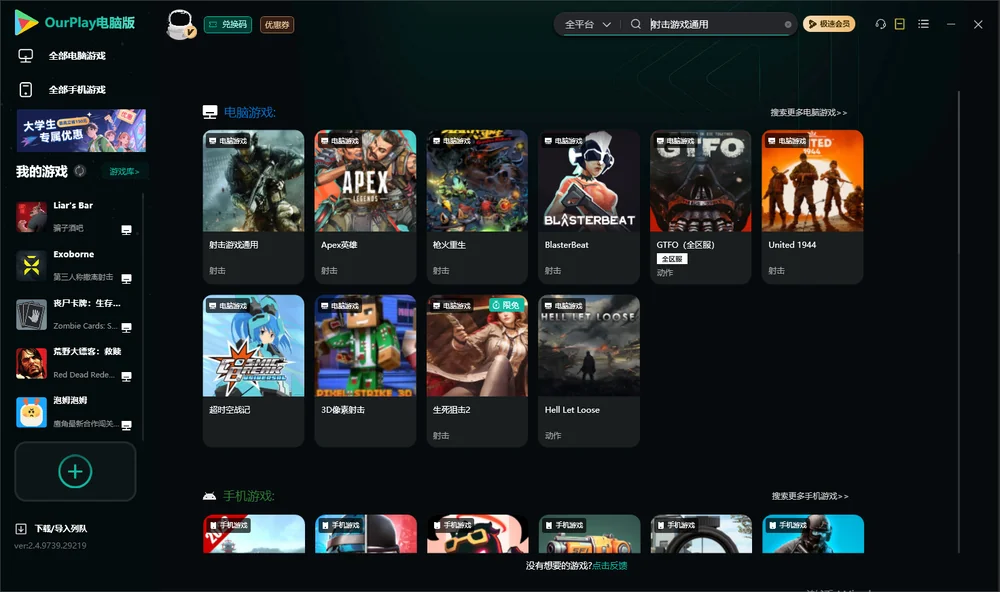The height and width of the screenshot is (592, 1000).
Task: Open United 1944 game card
Action: point(812,207)
